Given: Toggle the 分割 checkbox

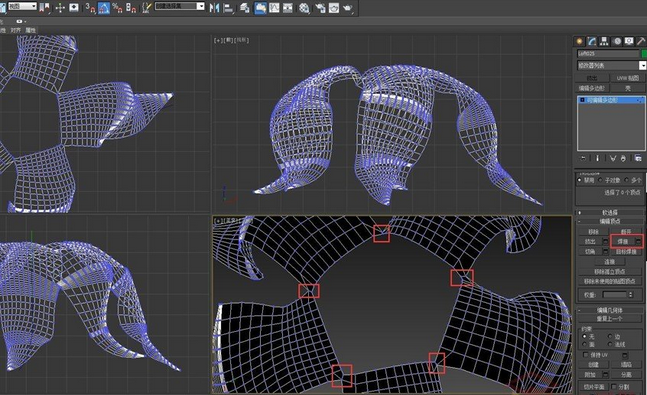Looking at the screenshot, I should click(x=614, y=386).
